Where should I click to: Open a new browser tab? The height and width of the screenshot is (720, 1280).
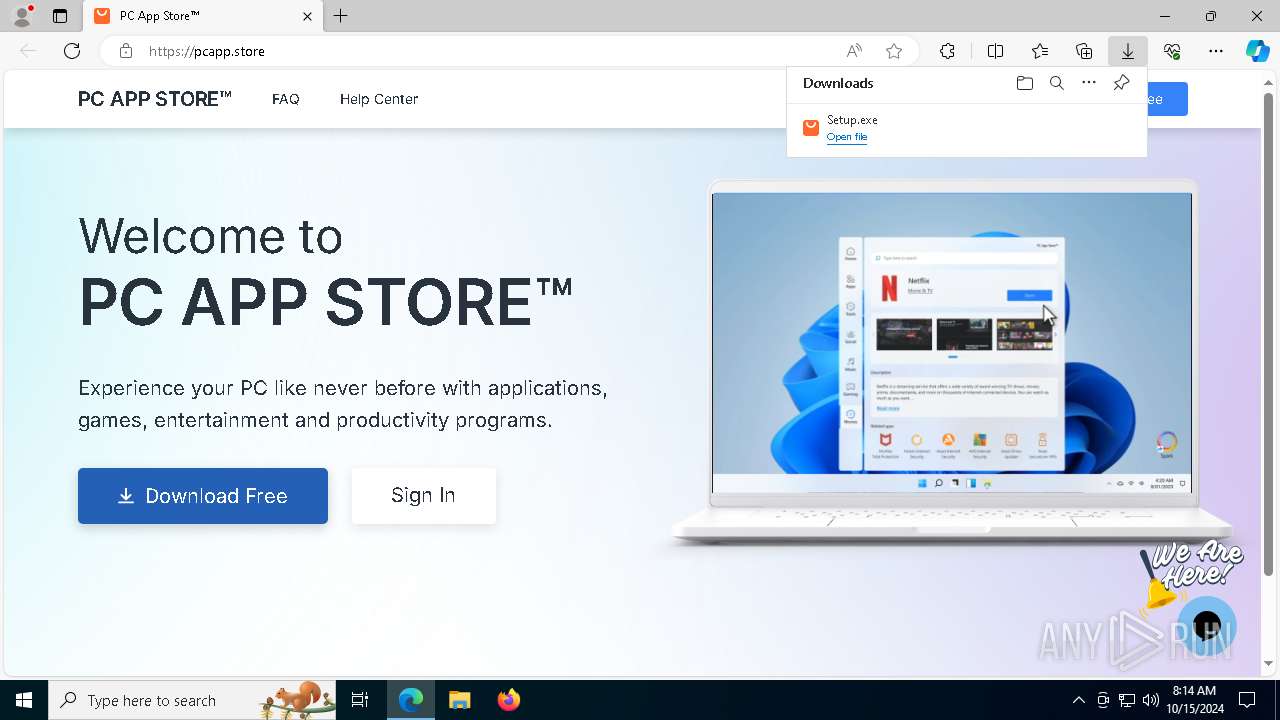coord(341,16)
